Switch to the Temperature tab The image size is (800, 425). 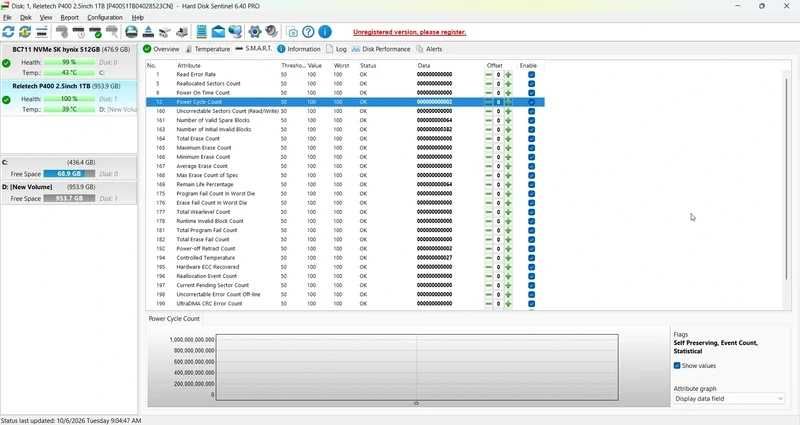(208, 49)
